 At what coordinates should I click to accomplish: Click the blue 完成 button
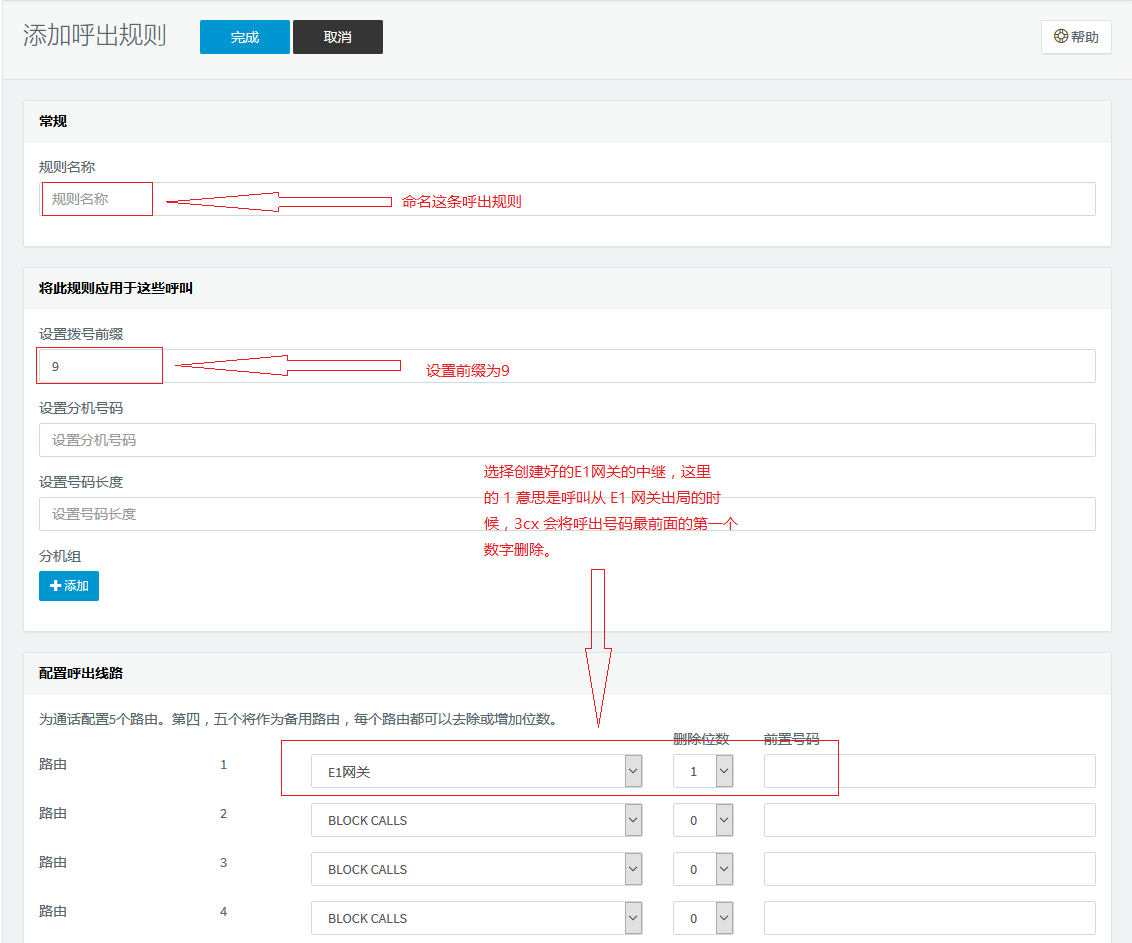245,37
